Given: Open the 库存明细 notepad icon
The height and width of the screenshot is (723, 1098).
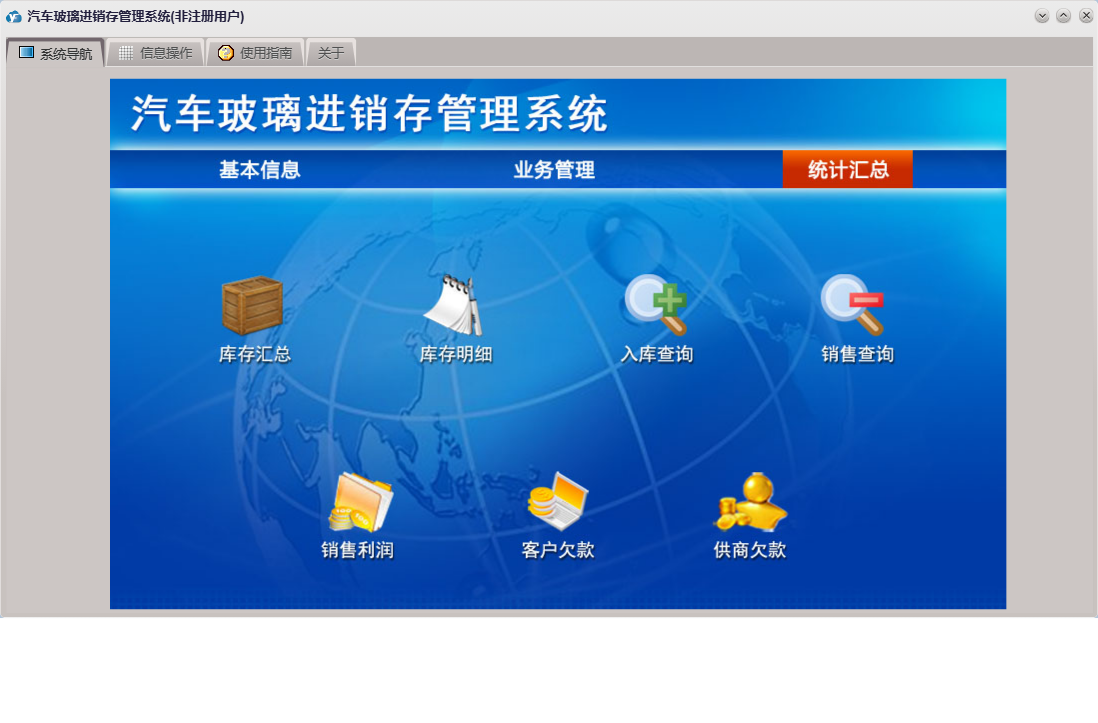Looking at the screenshot, I should click(454, 306).
